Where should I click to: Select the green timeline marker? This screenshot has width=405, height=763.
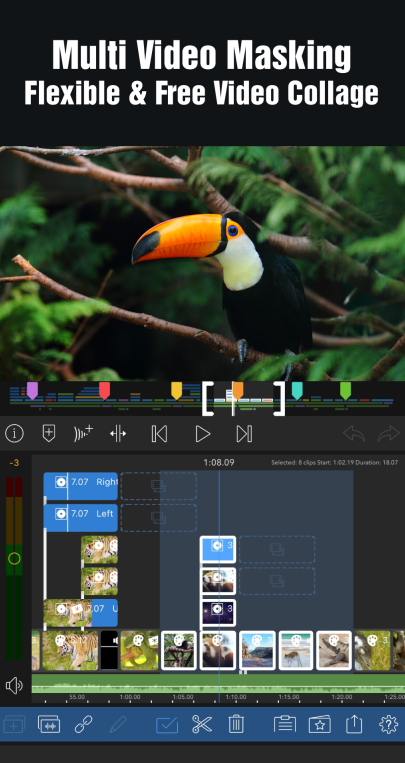345,390
